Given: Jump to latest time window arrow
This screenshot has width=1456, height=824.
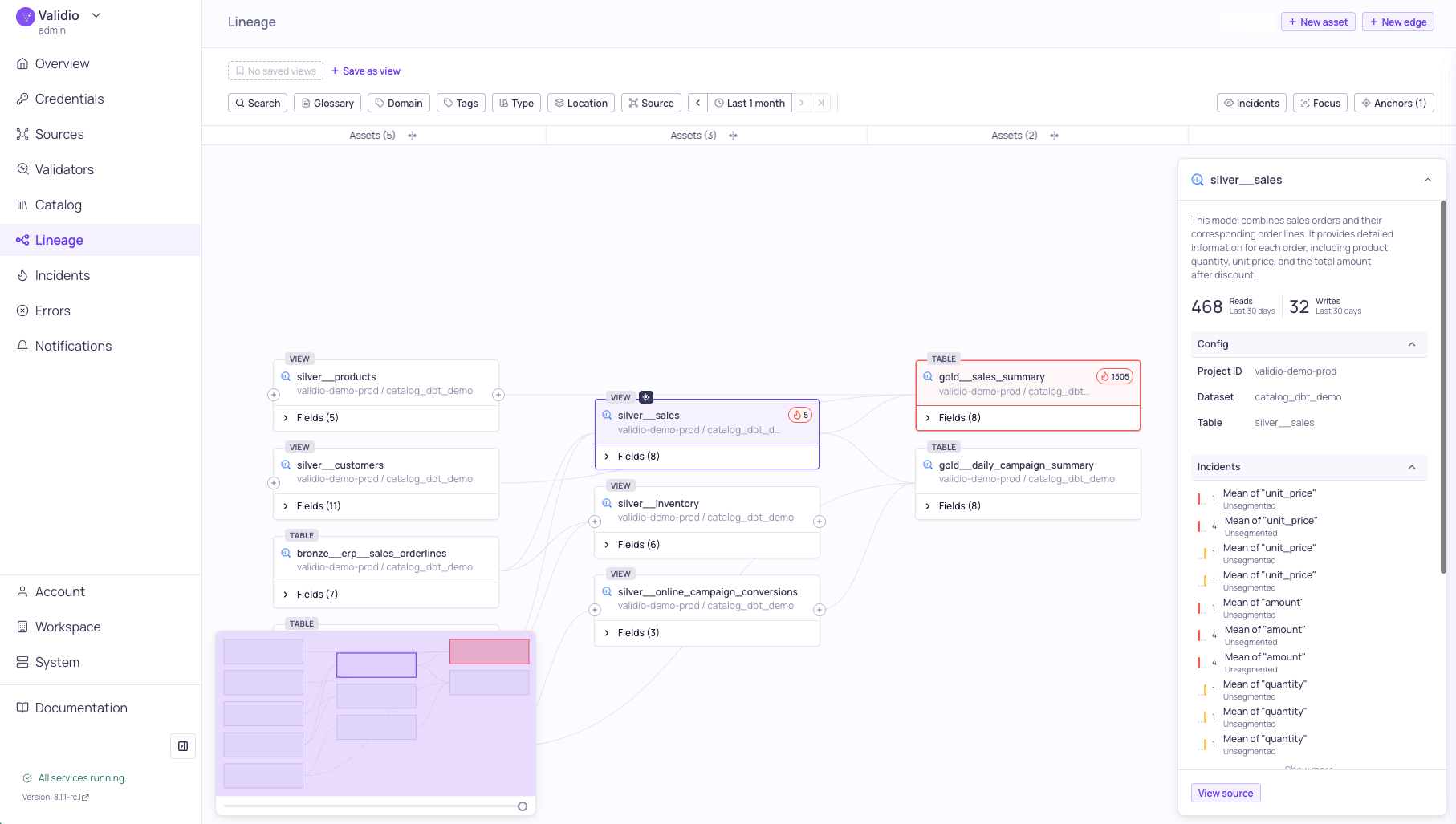Looking at the screenshot, I should pos(820,103).
